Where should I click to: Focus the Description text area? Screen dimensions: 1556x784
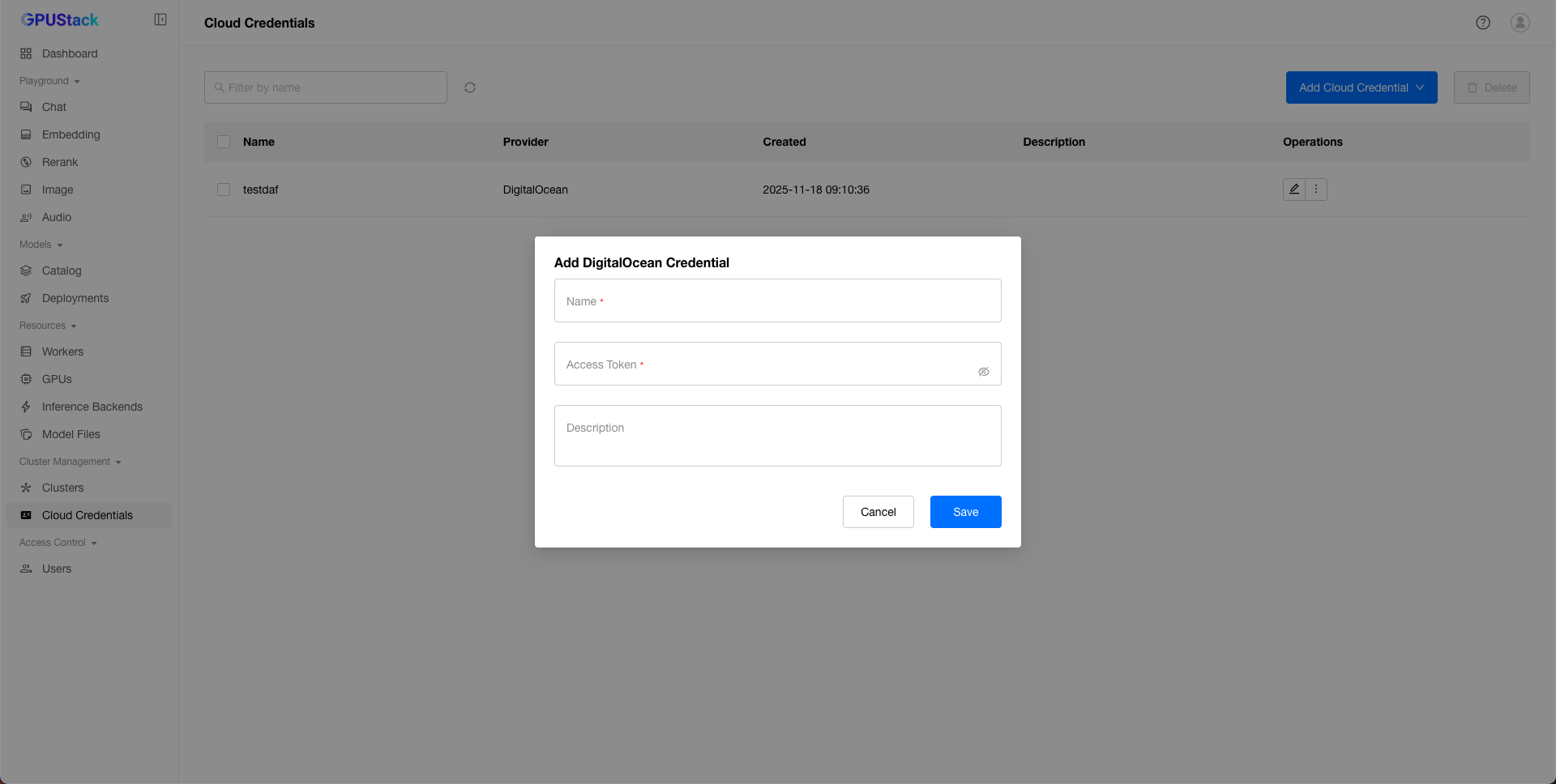pos(777,436)
